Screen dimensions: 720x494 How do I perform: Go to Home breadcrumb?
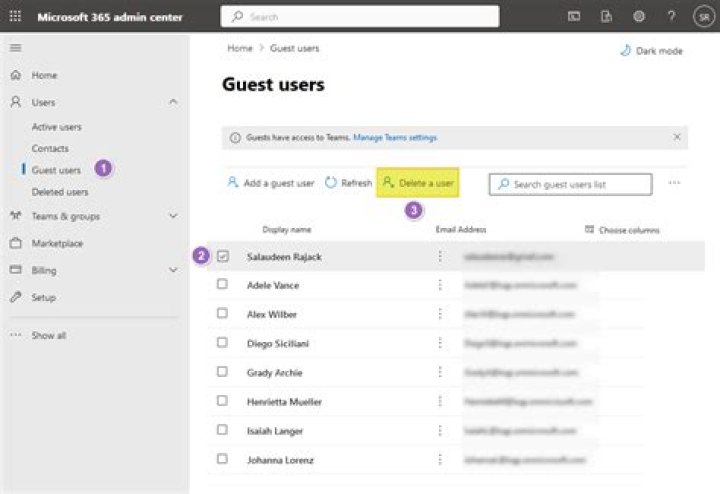(240, 48)
